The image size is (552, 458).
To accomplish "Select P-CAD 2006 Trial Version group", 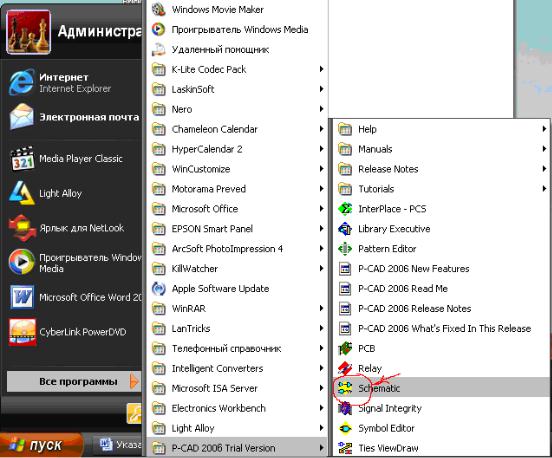I will 238,448.
